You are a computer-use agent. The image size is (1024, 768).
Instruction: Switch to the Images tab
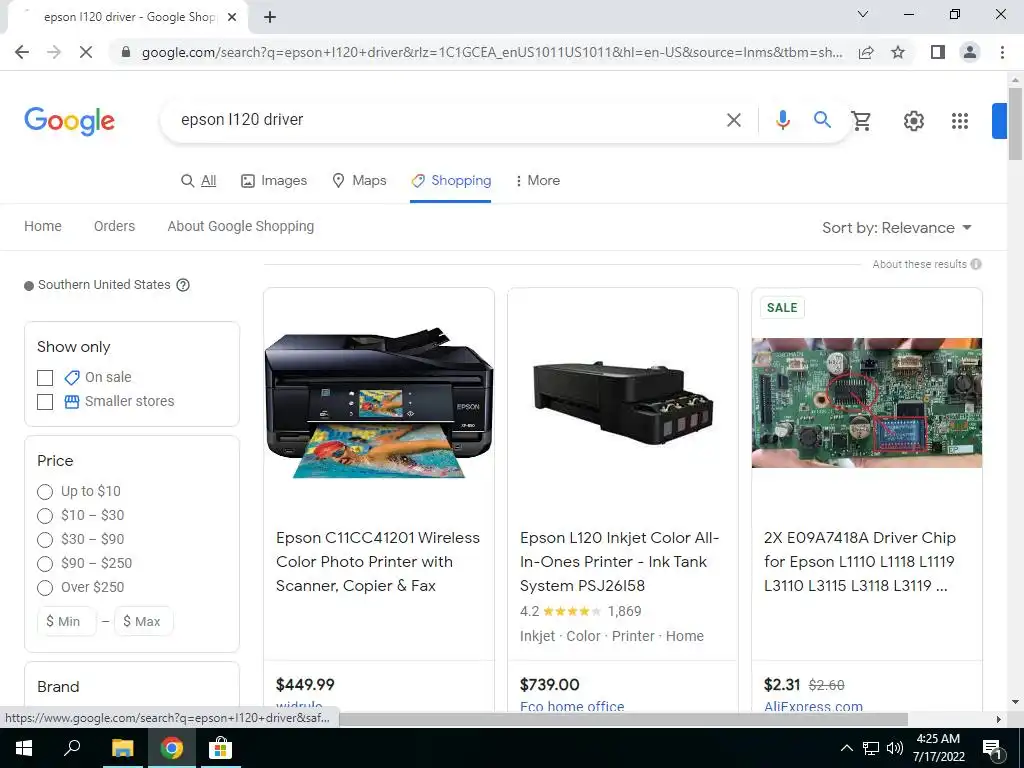(274, 180)
